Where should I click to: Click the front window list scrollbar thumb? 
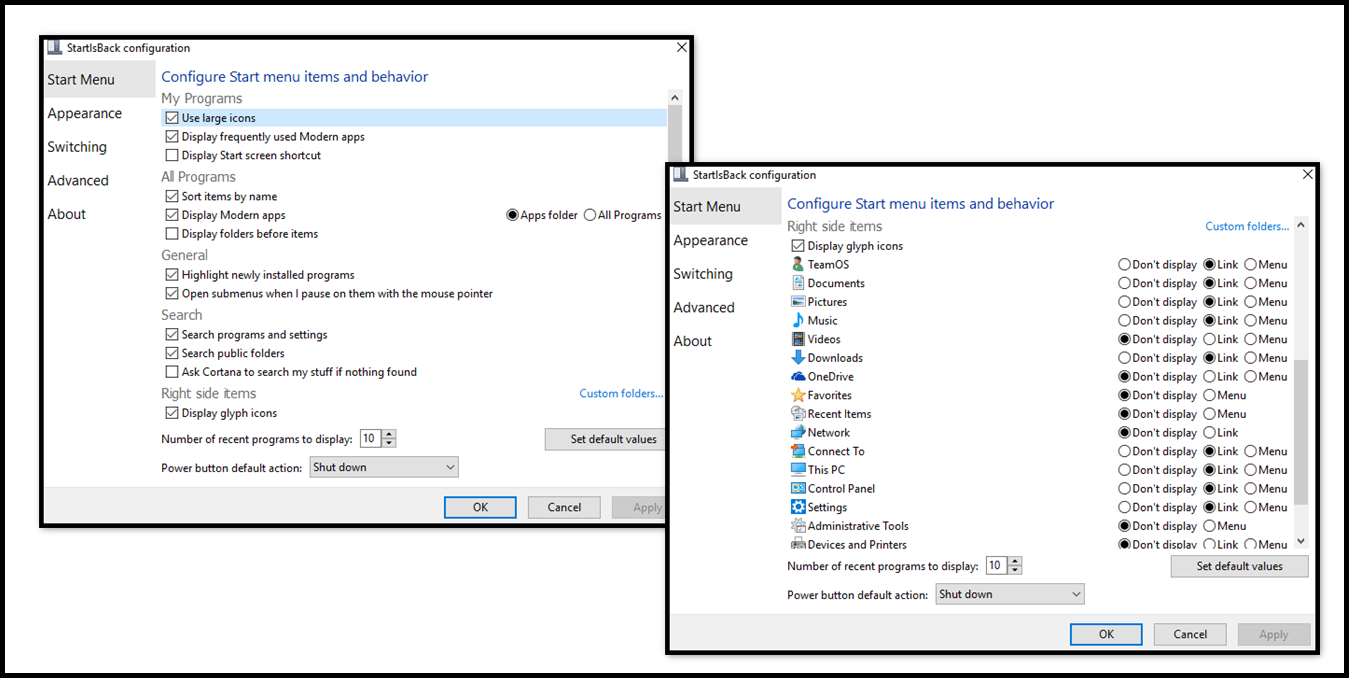(1301, 432)
